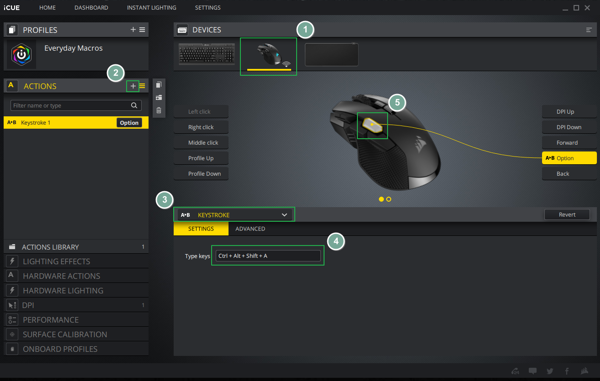
Task: Click the copy action icon
Action: tap(159, 85)
